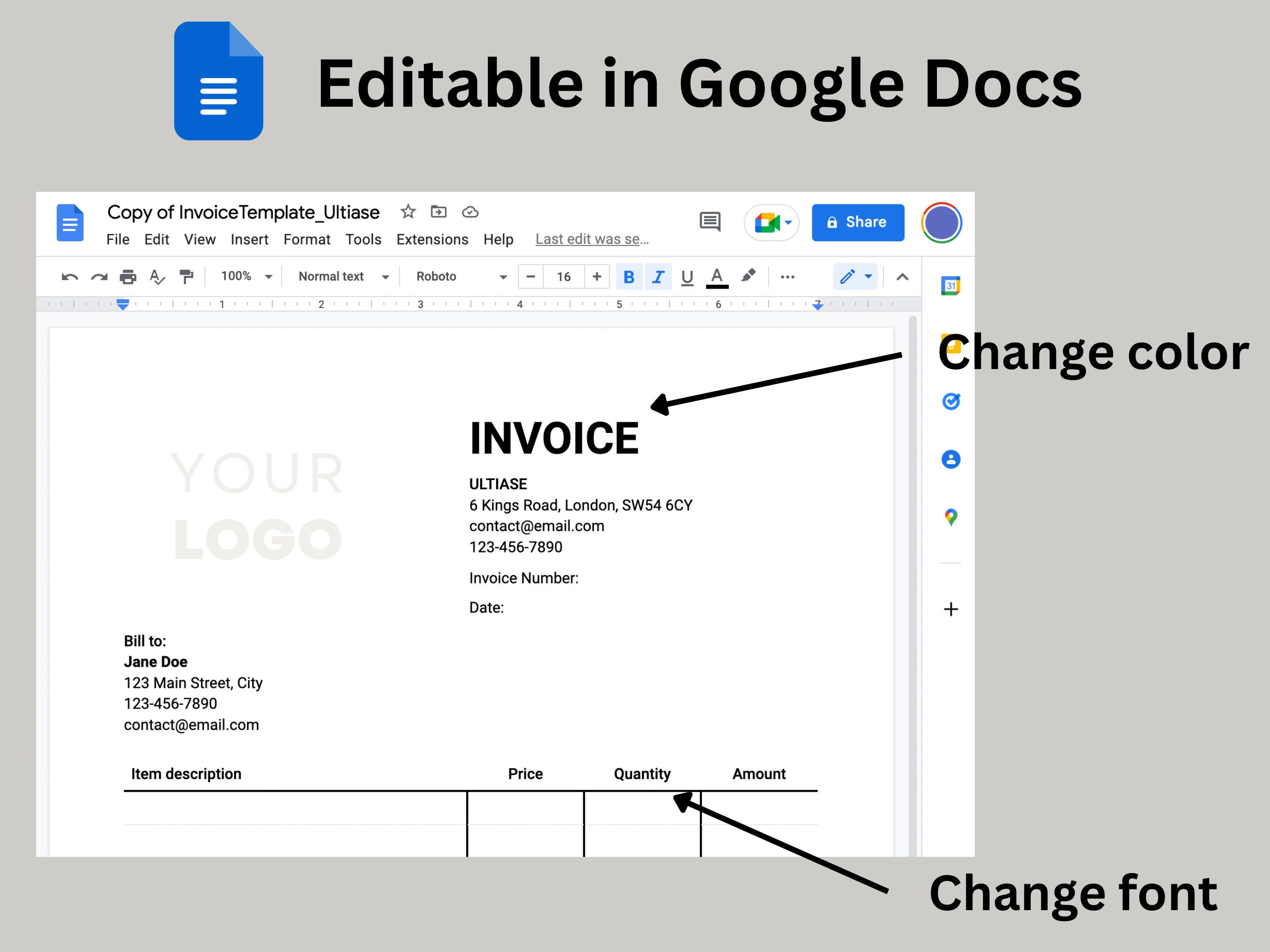Open the File menu
1270x952 pixels.
point(118,239)
